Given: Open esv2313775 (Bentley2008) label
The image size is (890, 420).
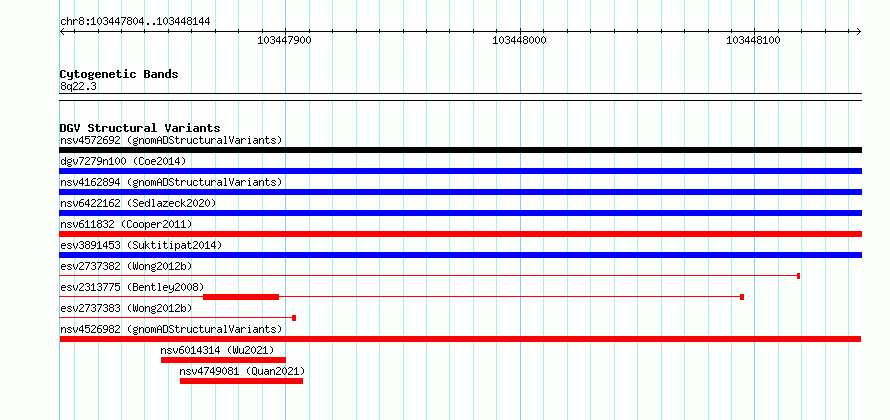Looking at the screenshot, I should pos(132,287).
